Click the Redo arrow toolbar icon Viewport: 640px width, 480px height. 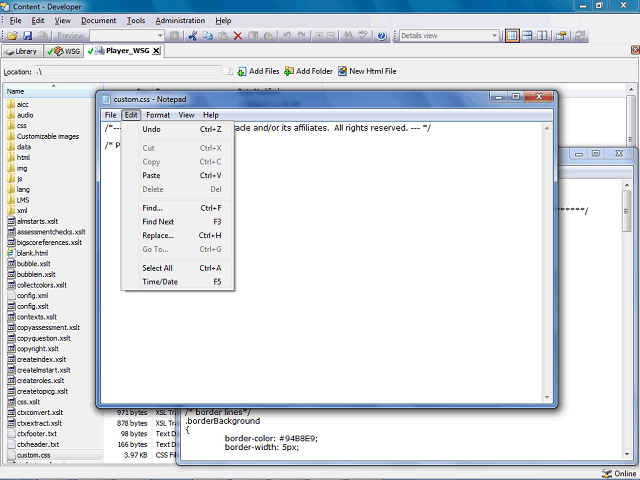(302, 36)
